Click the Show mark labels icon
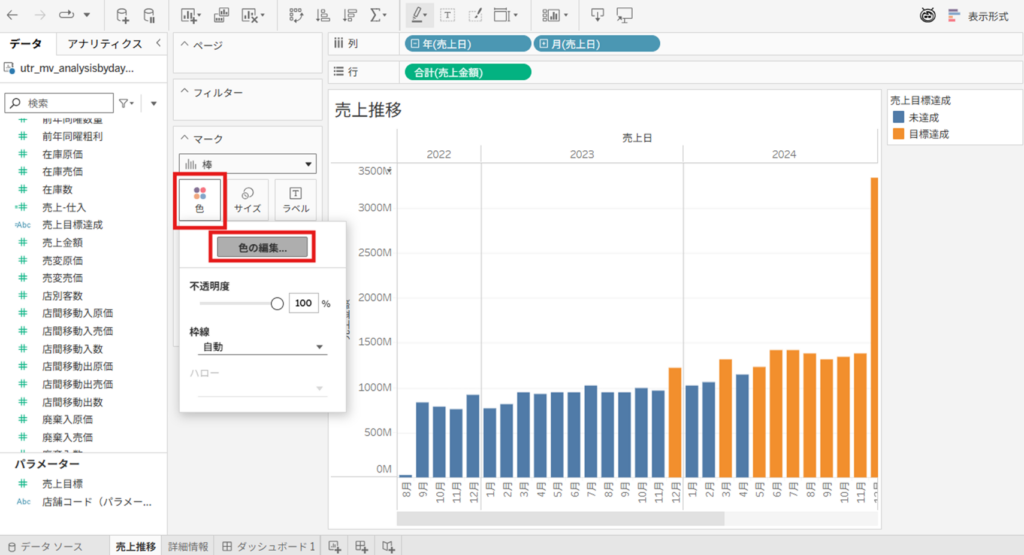This screenshot has height=555, width=1024. tap(447, 15)
